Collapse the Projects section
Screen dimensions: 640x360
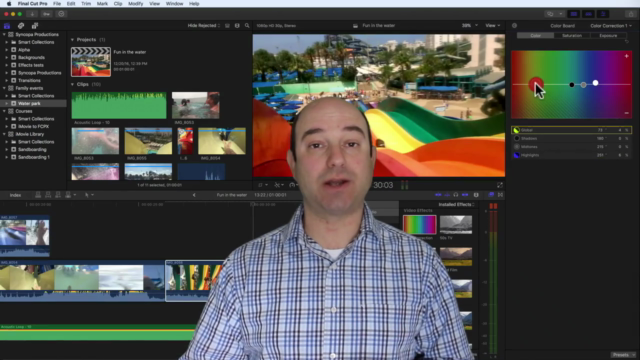pos(73,40)
